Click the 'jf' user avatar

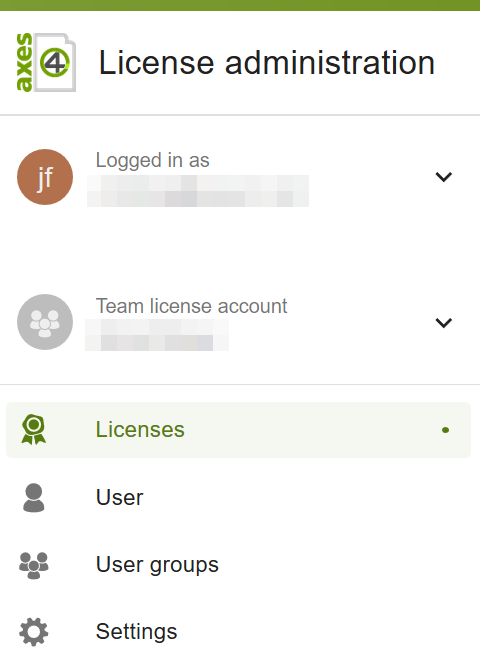coord(45,177)
